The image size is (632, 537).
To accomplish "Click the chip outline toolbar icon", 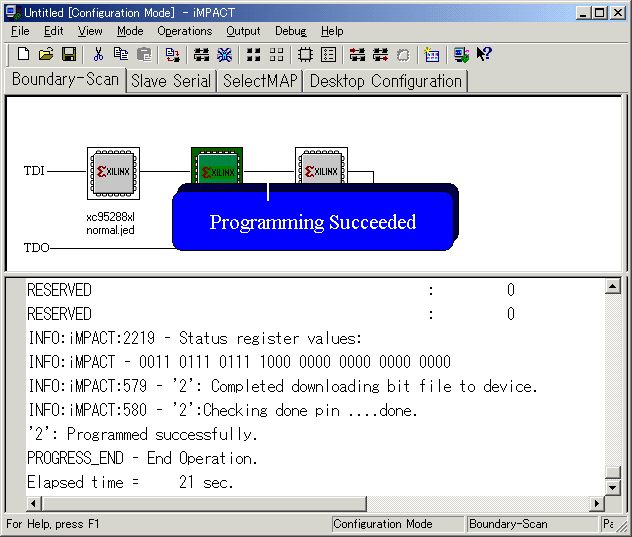I will 305,54.
